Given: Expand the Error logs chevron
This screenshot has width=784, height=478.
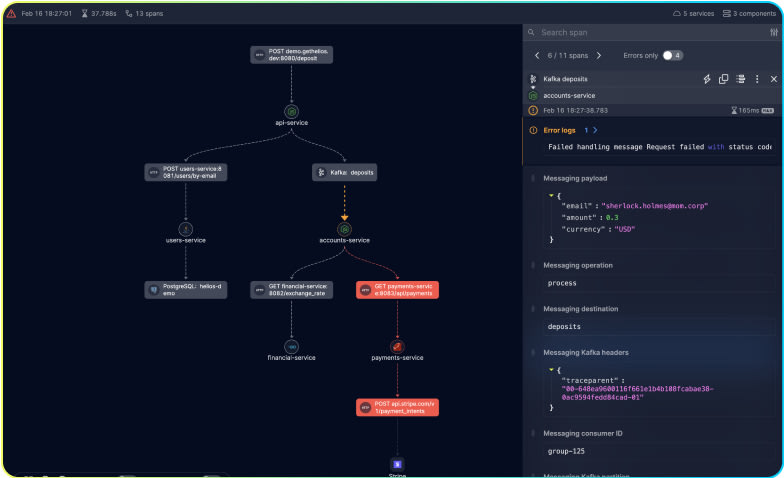Looking at the screenshot, I should (x=595, y=130).
